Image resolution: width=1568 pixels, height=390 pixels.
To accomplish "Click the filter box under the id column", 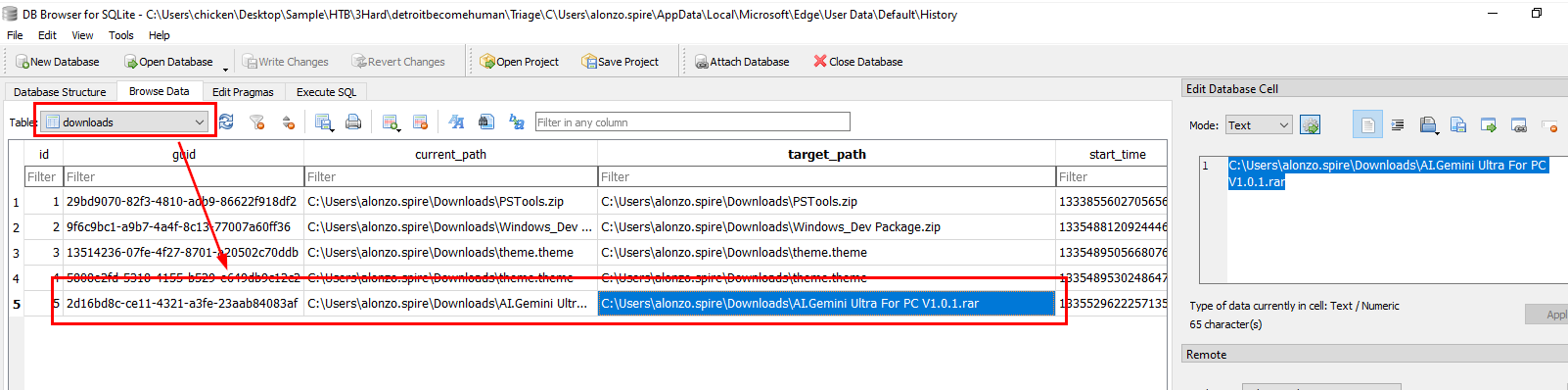I will tap(44, 177).
